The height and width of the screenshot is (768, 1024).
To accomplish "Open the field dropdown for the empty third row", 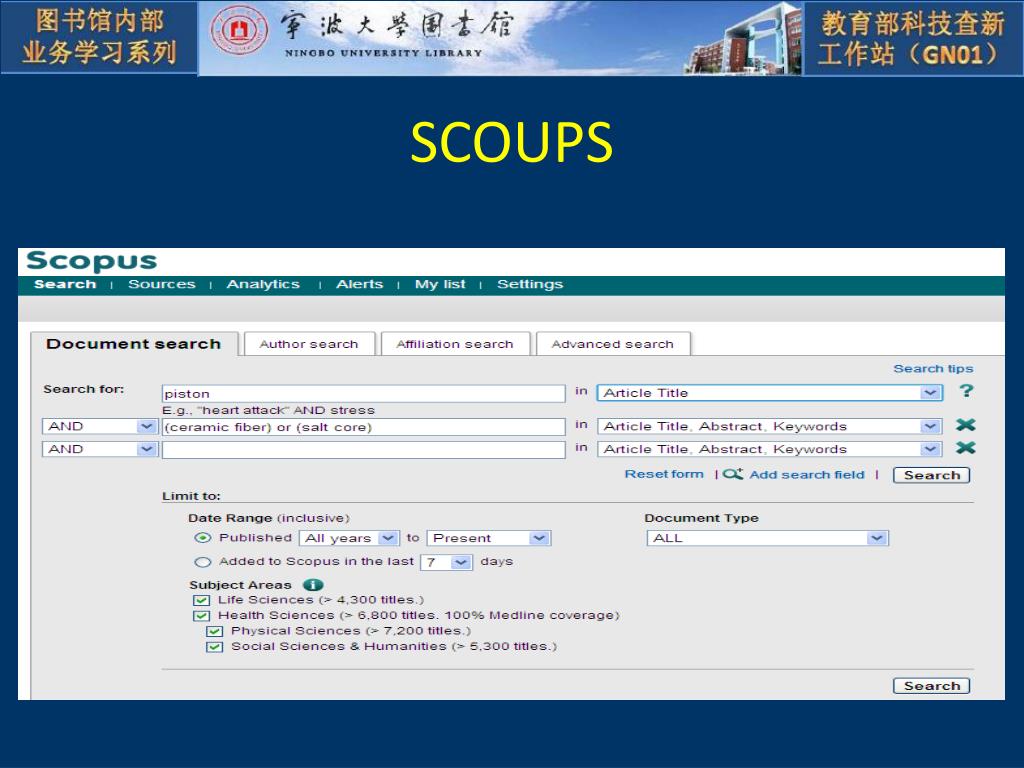I will [770, 449].
